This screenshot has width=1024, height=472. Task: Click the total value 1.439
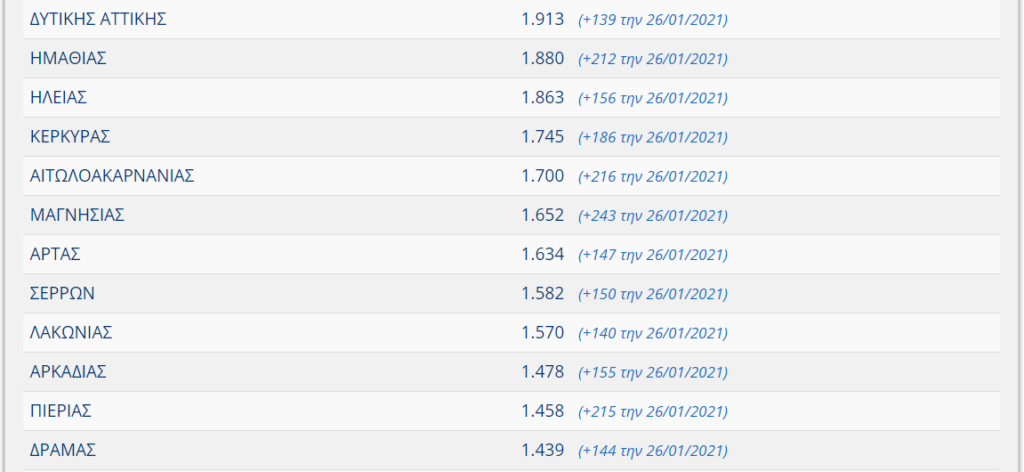pyautogui.click(x=543, y=450)
